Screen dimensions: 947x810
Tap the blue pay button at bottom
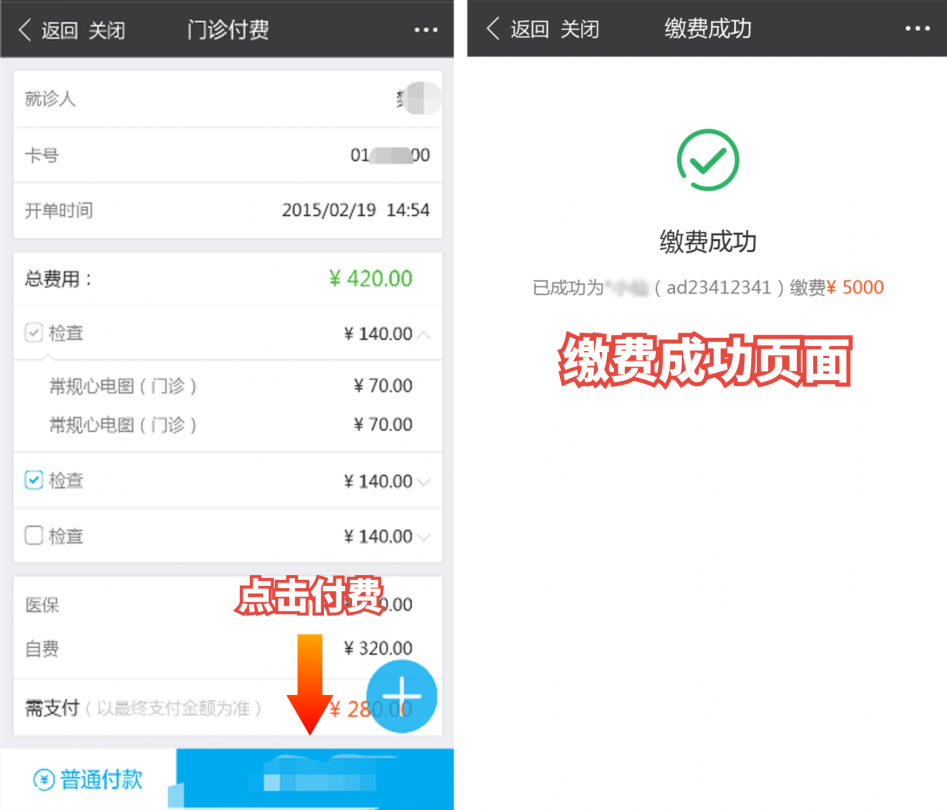[x=315, y=779]
